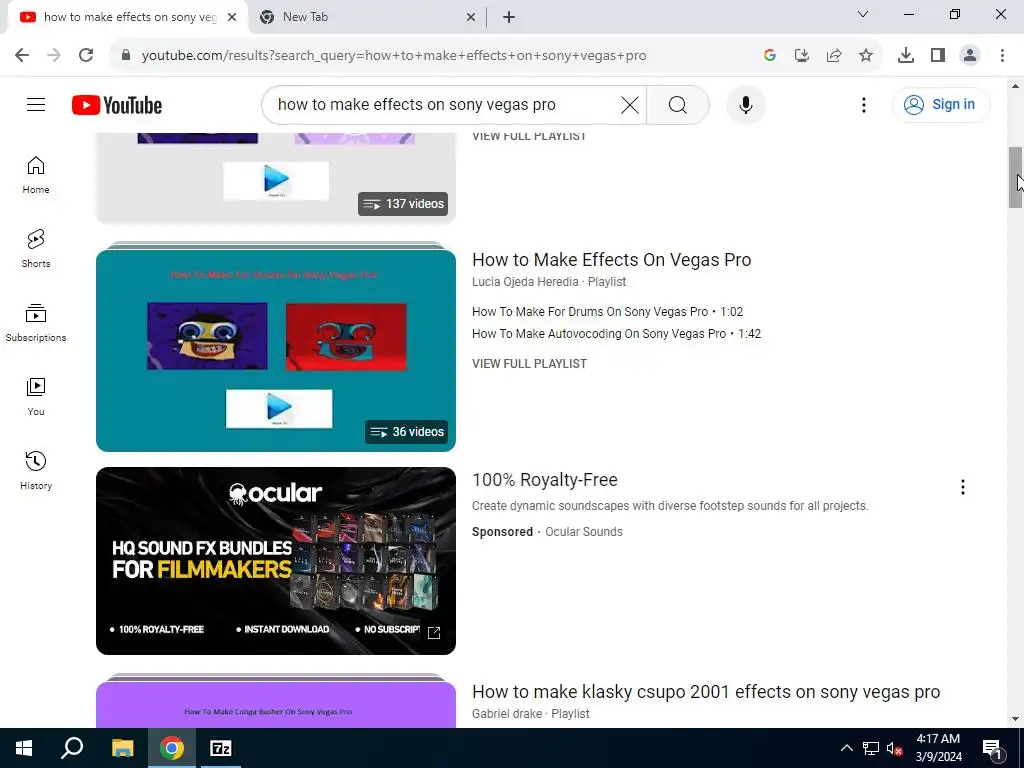Screen dimensions: 1024x768
Task: View full playlist of 36 videos
Action: pos(529,364)
